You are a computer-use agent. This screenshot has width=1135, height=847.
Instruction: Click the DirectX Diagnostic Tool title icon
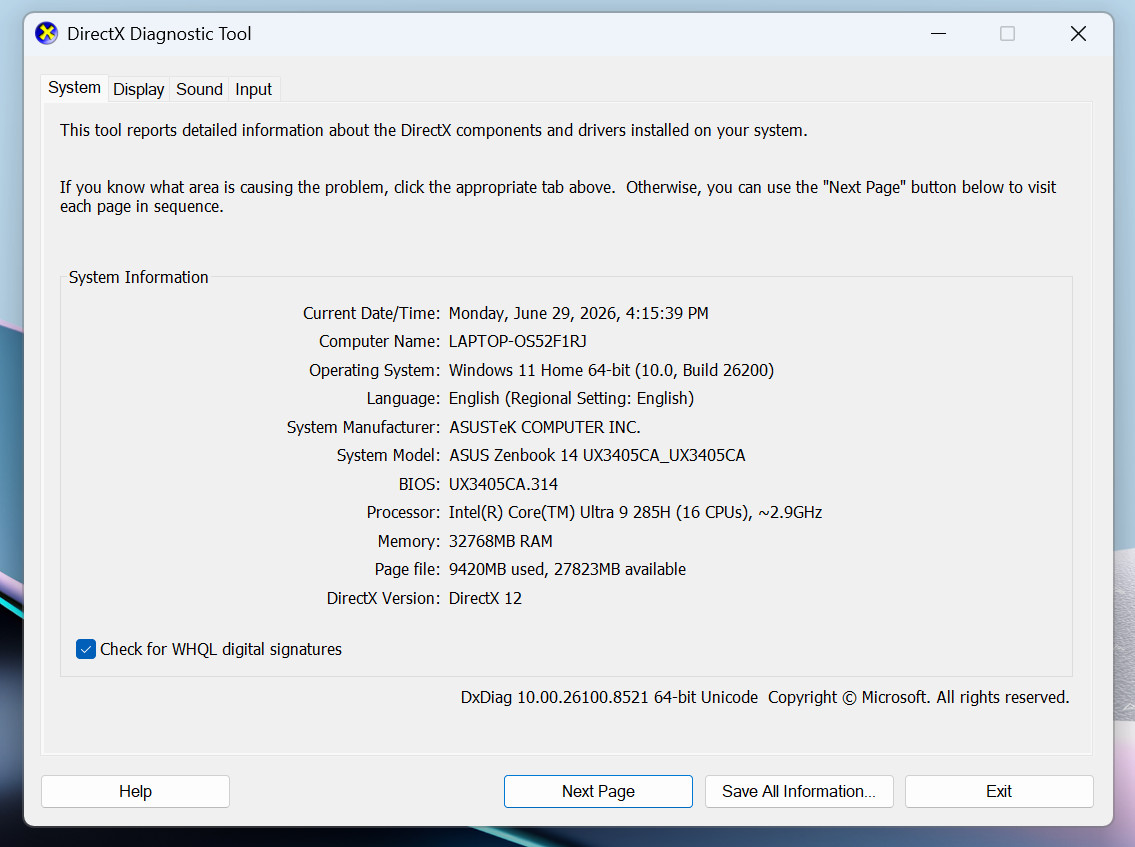pos(46,33)
